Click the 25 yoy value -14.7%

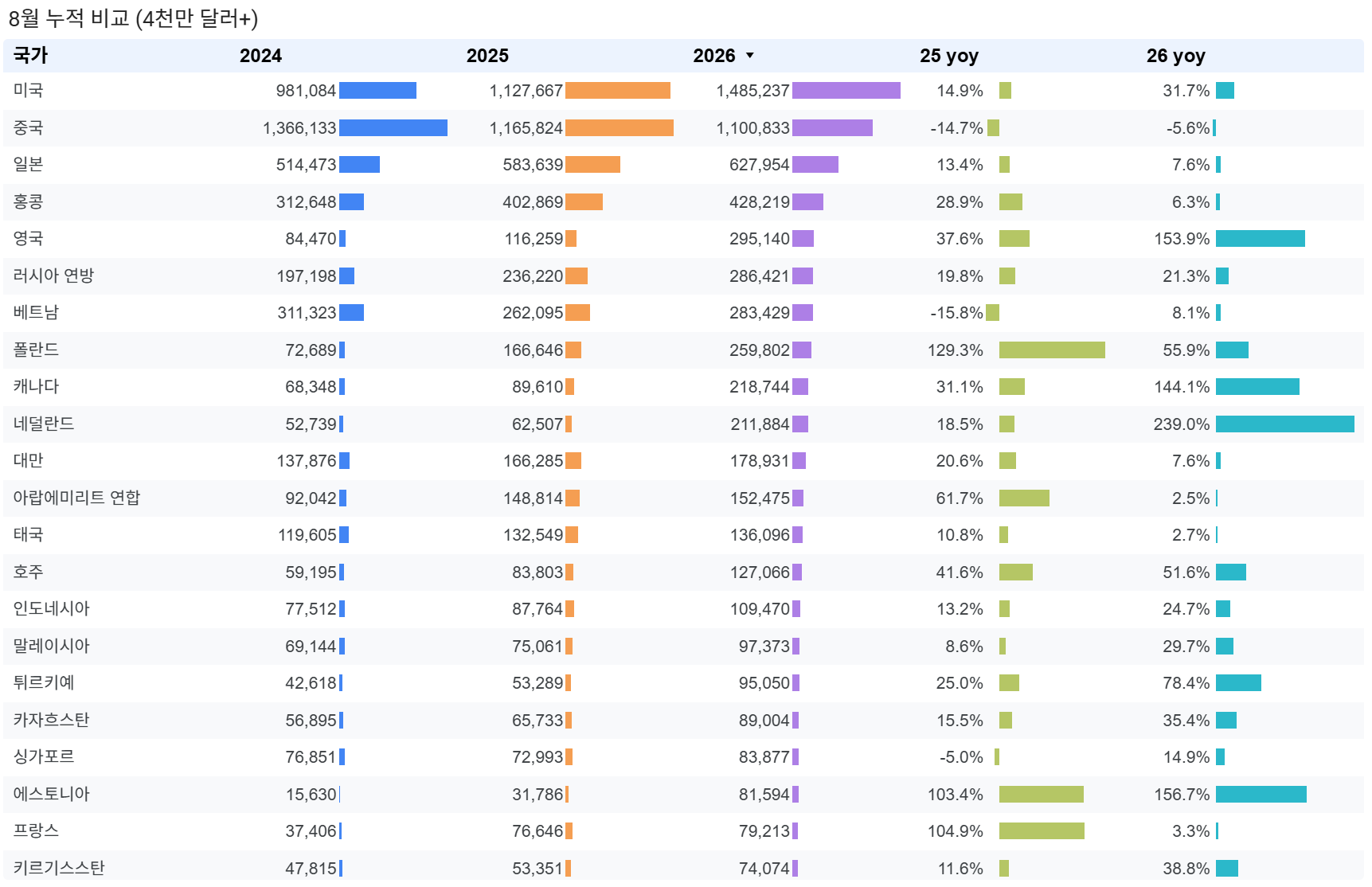tap(957, 128)
